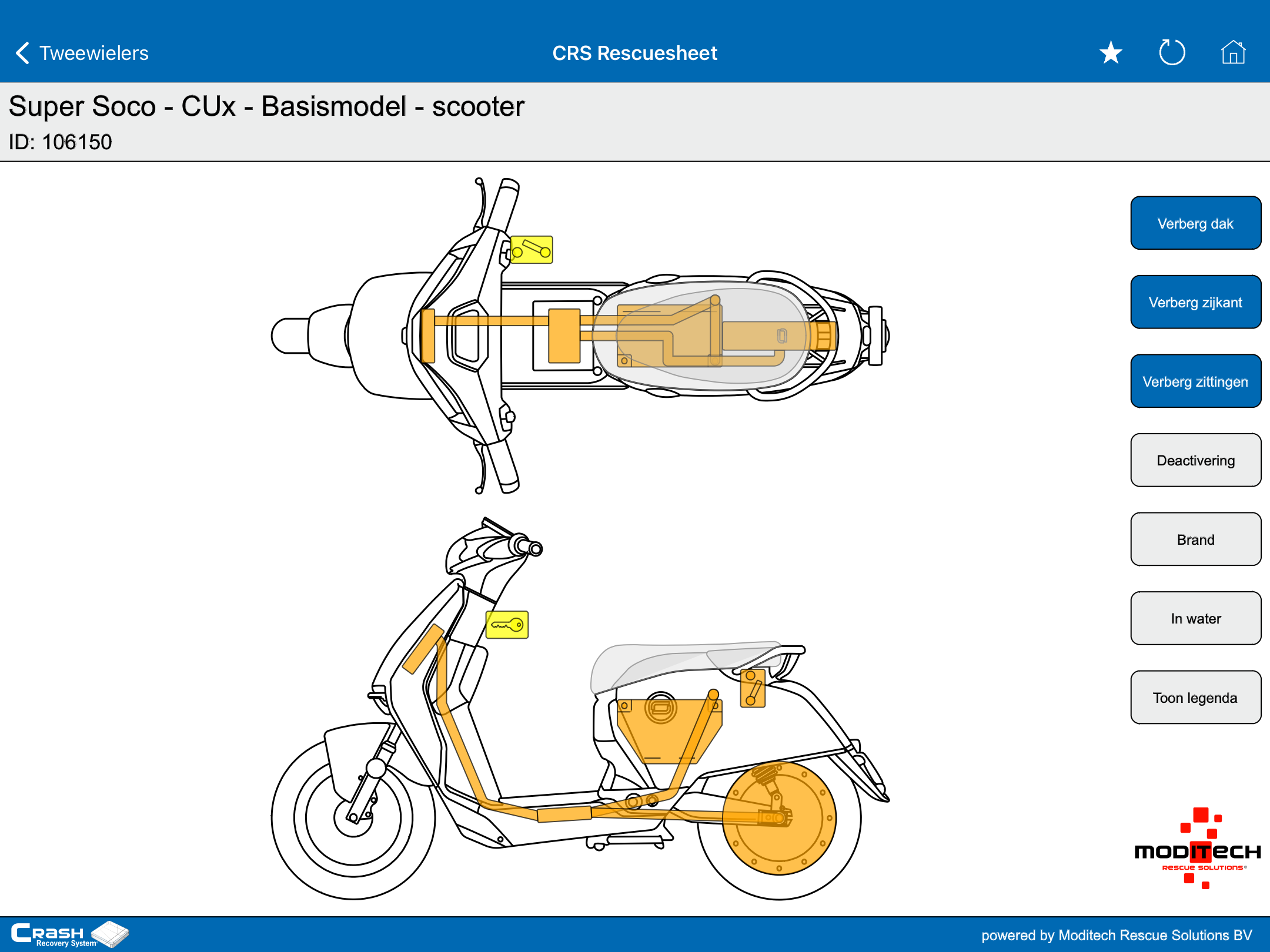Click the Moditech Rescue Solutions logo

1197,850
